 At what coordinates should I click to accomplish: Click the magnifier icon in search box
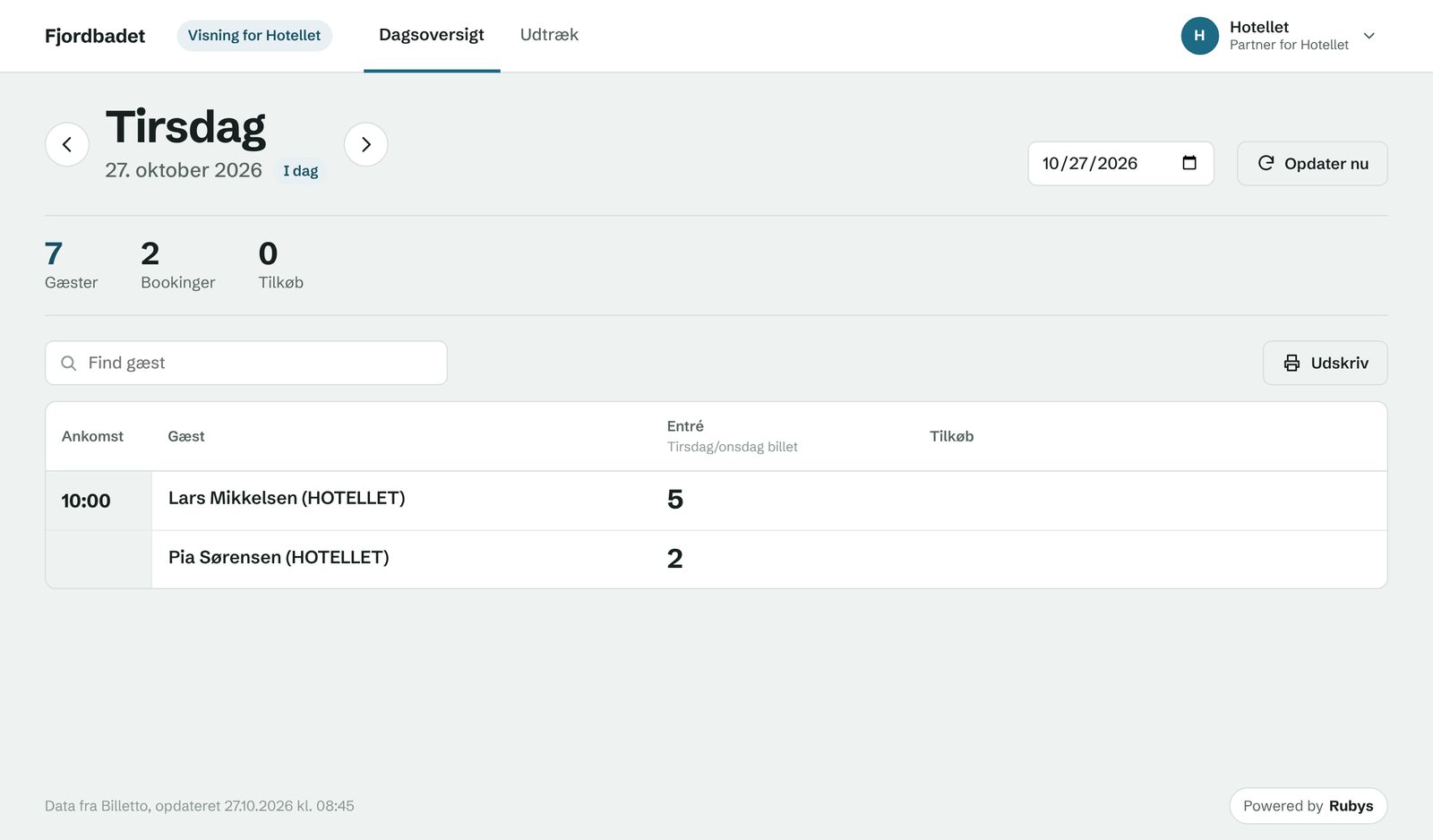tap(69, 363)
